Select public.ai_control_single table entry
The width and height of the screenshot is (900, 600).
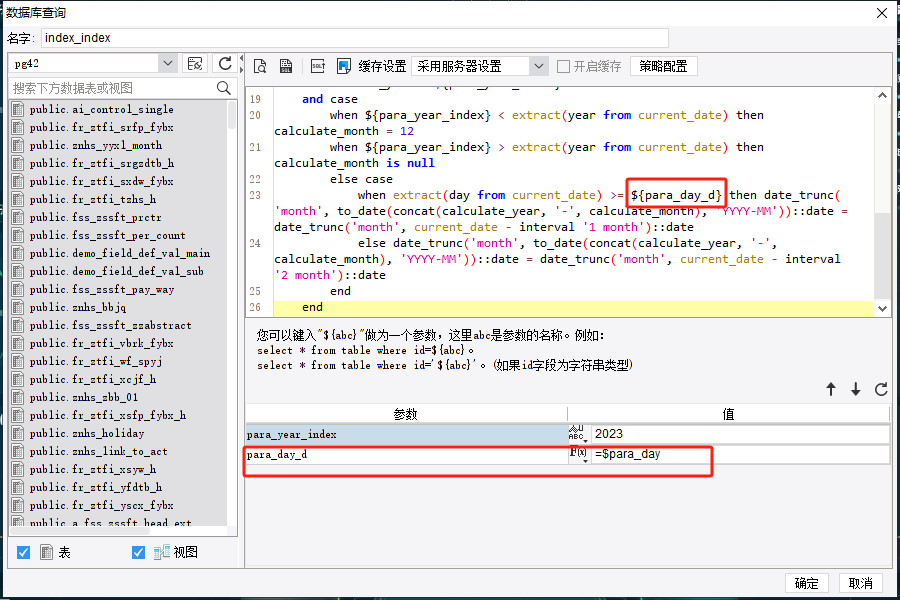pyautogui.click(x=101, y=109)
